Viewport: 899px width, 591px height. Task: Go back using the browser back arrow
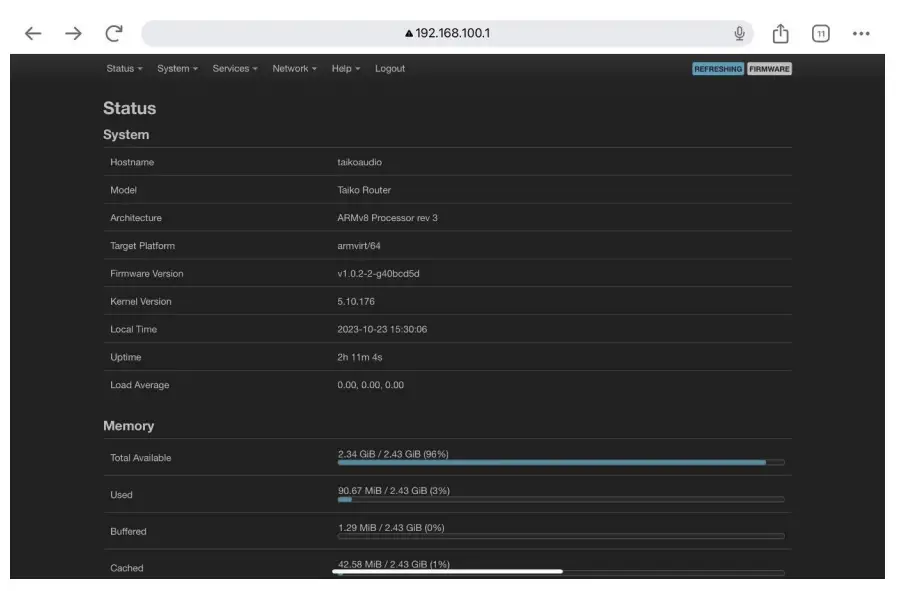33,34
